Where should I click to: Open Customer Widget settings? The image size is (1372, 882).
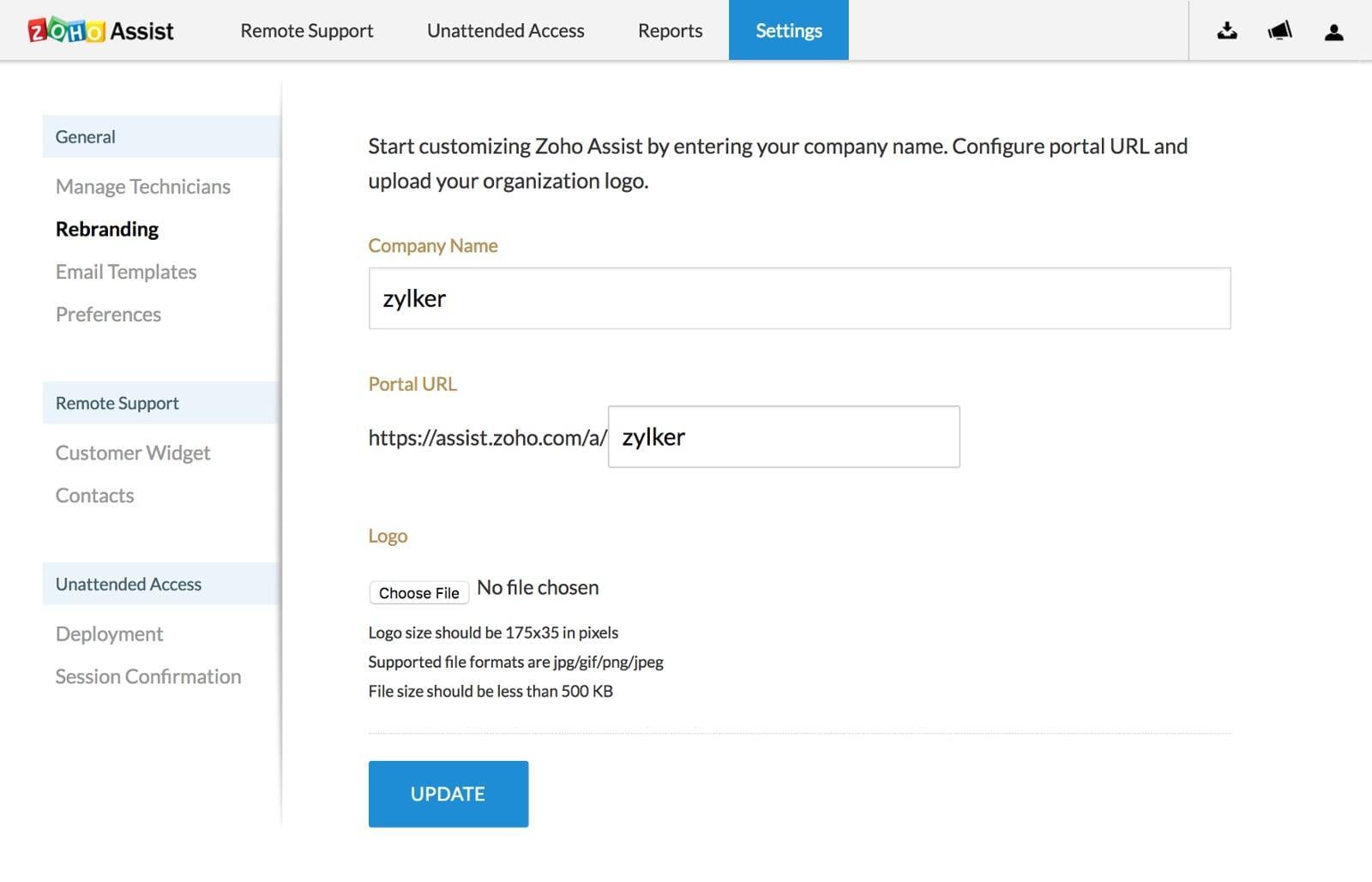tap(133, 453)
